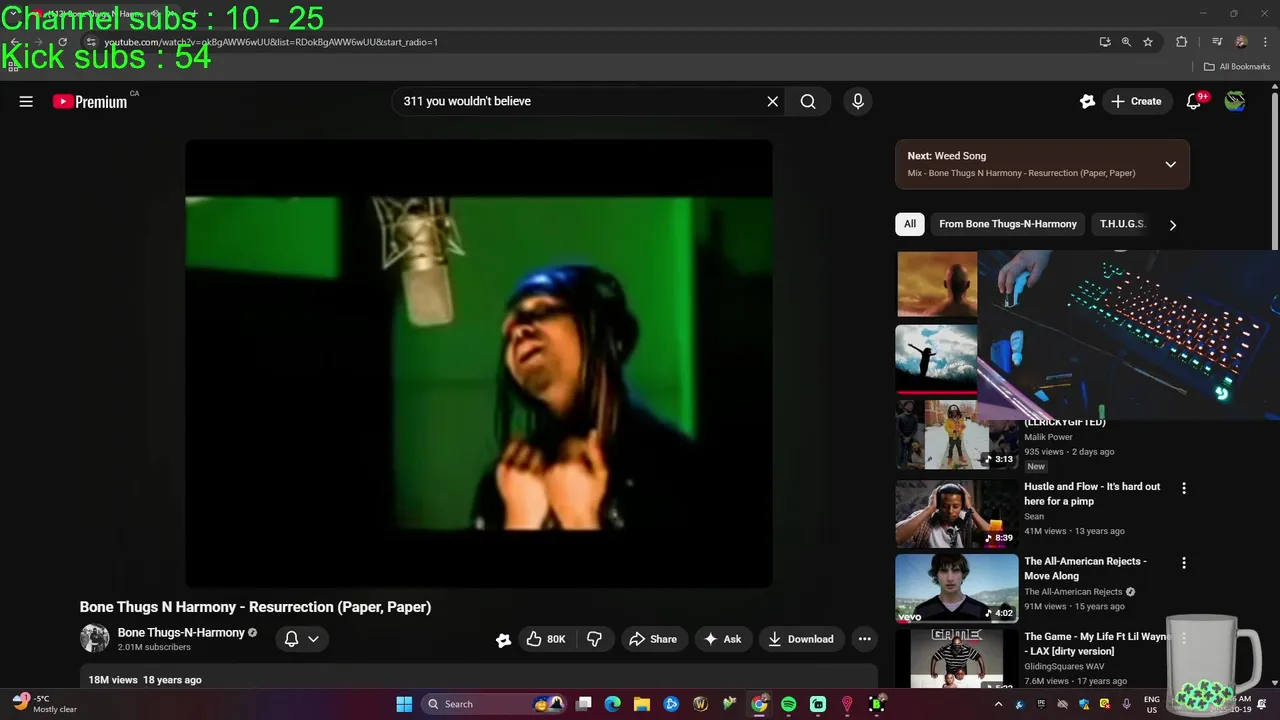
Task: Open more actions menu under the video
Action: click(x=864, y=639)
